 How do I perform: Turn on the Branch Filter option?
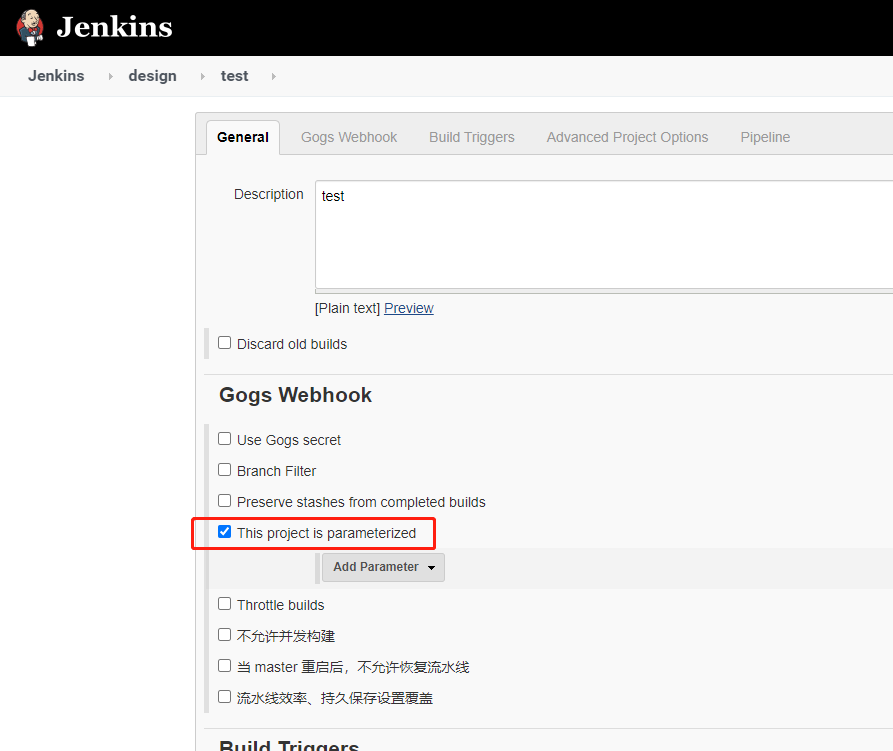click(x=224, y=470)
